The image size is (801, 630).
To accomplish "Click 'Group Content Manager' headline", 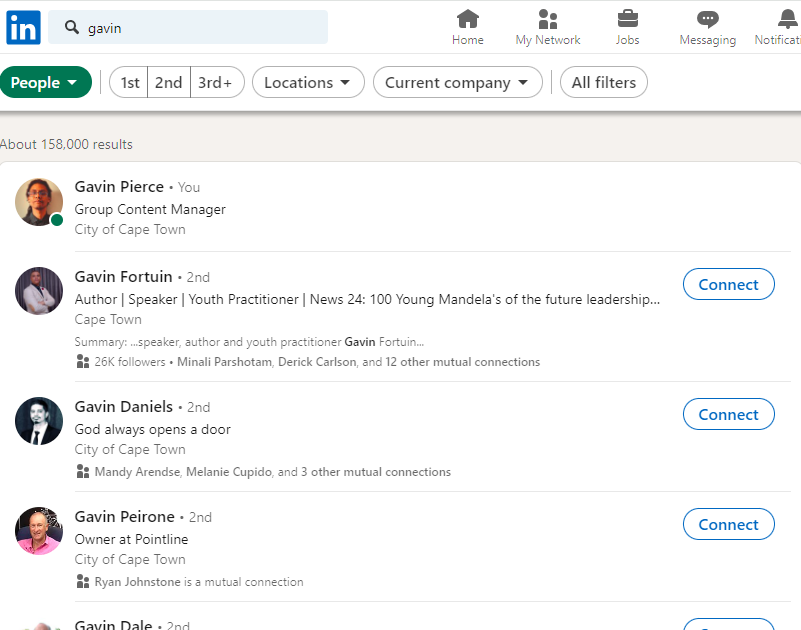I will pos(150,209).
